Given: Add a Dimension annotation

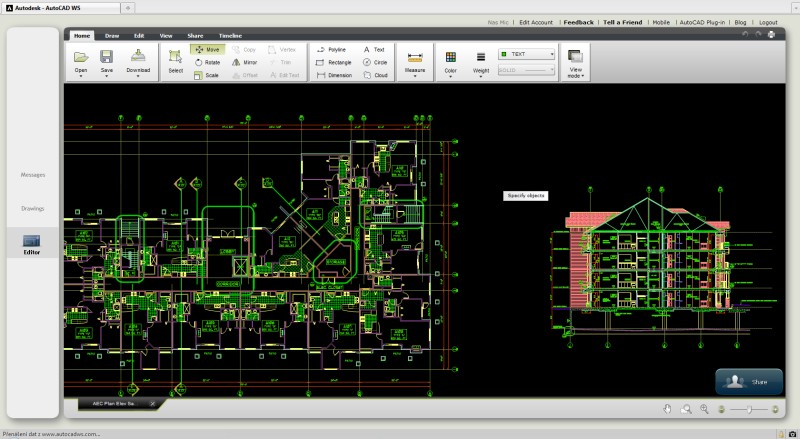Looking at the screenshot, I should click(x=332, y=75).
